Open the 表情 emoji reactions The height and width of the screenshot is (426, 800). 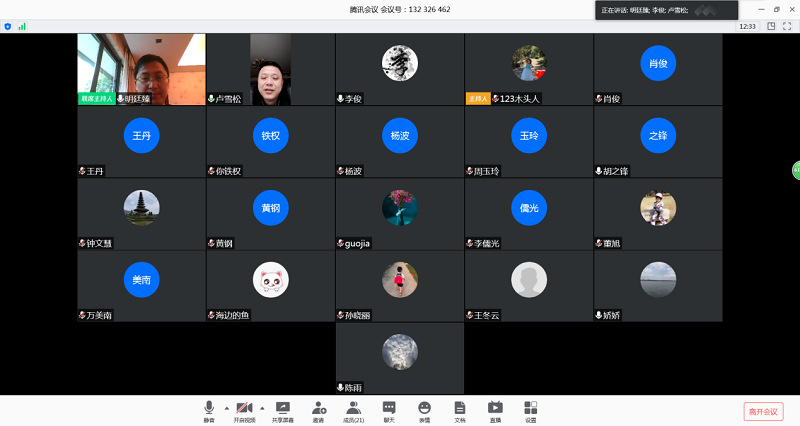pyautogui.click(x=424, y=409)
